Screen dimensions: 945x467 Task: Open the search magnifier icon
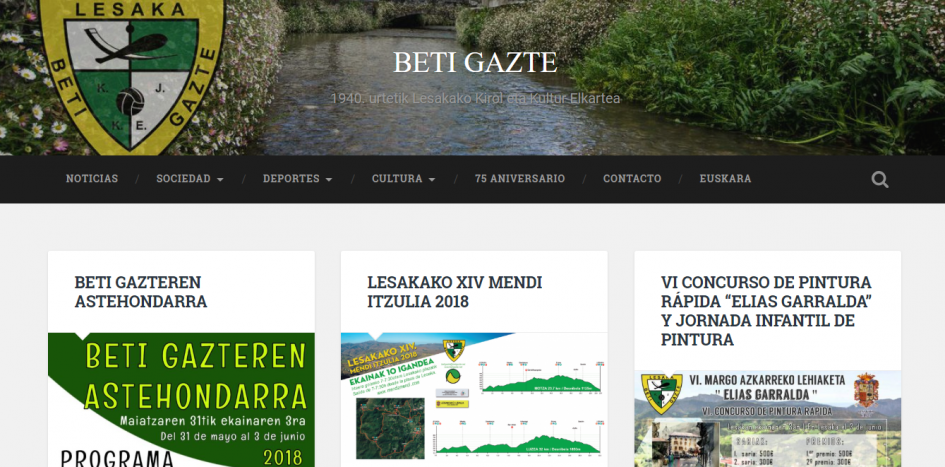pyautogui.click(x=879, y=179)
